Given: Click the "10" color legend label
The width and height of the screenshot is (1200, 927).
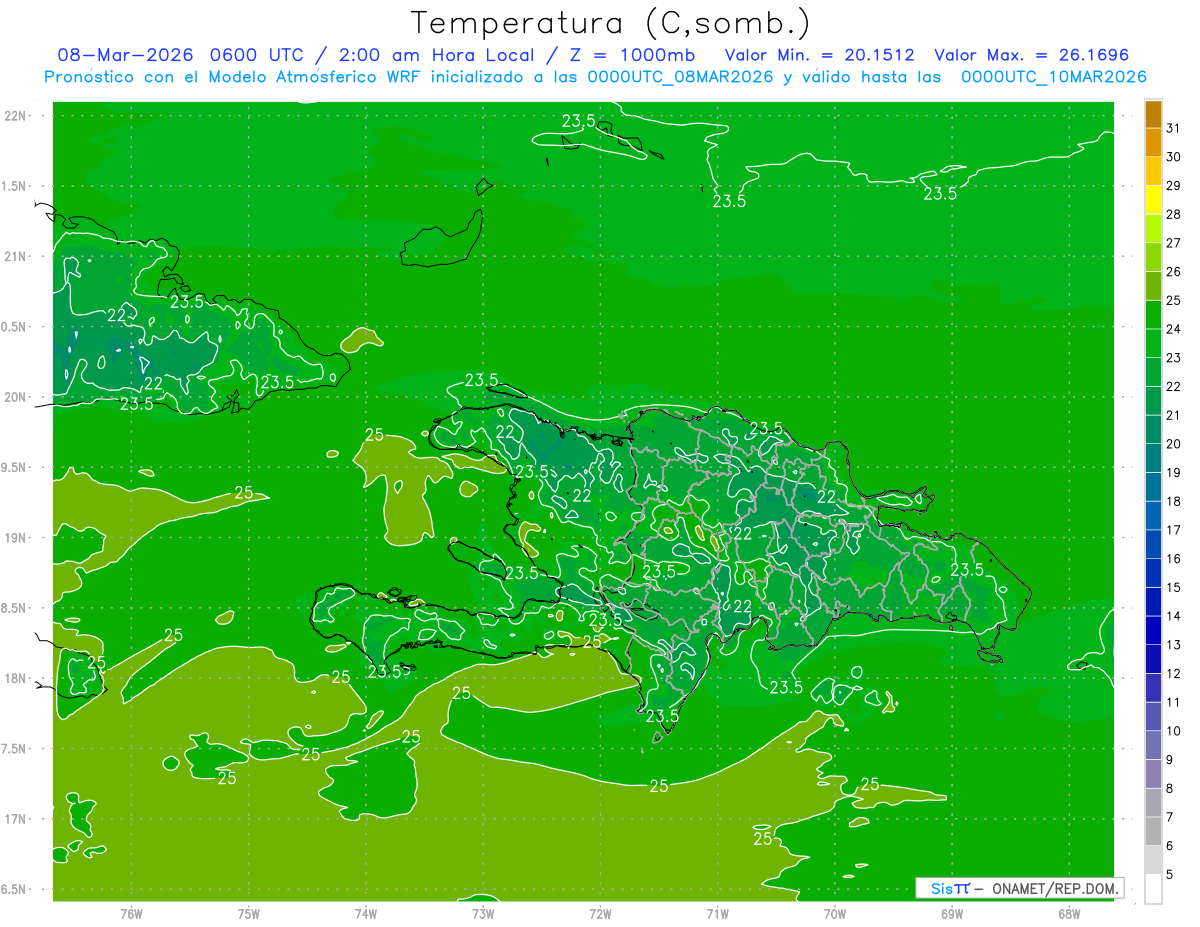Looking at the screenshot, I should (x=1174, y=731).
